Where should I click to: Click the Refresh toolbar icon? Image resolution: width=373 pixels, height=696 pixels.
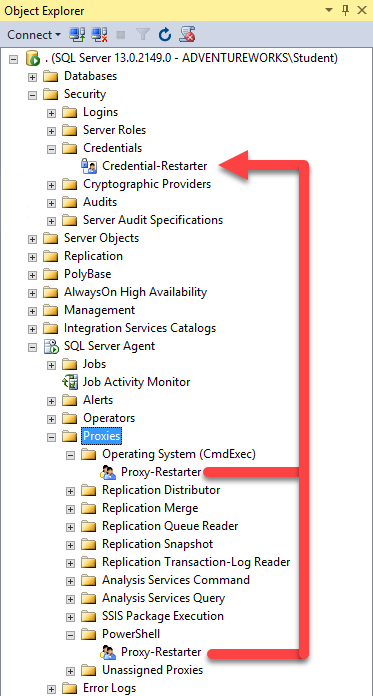coord(165,34)
